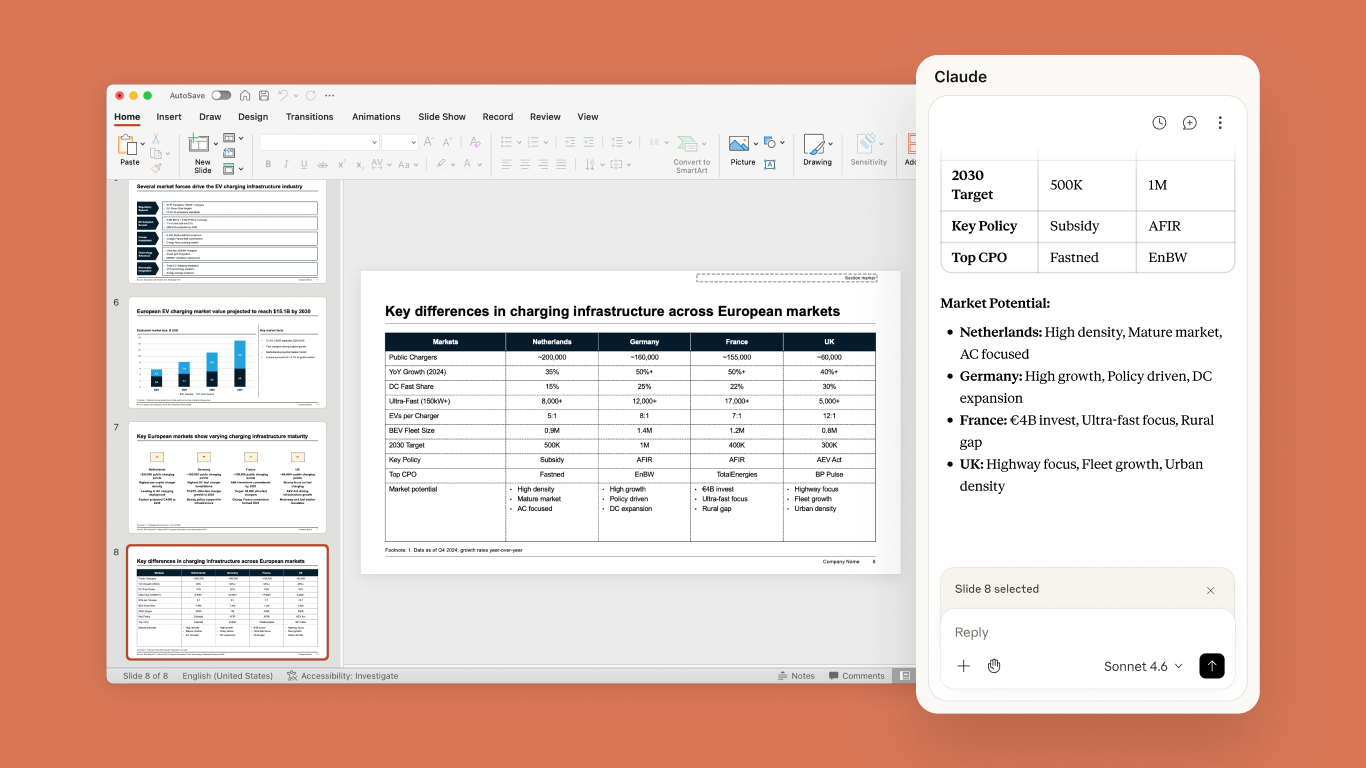Open the Record ribbon tab
1366x768 pixels.
(x=498, y=117)
